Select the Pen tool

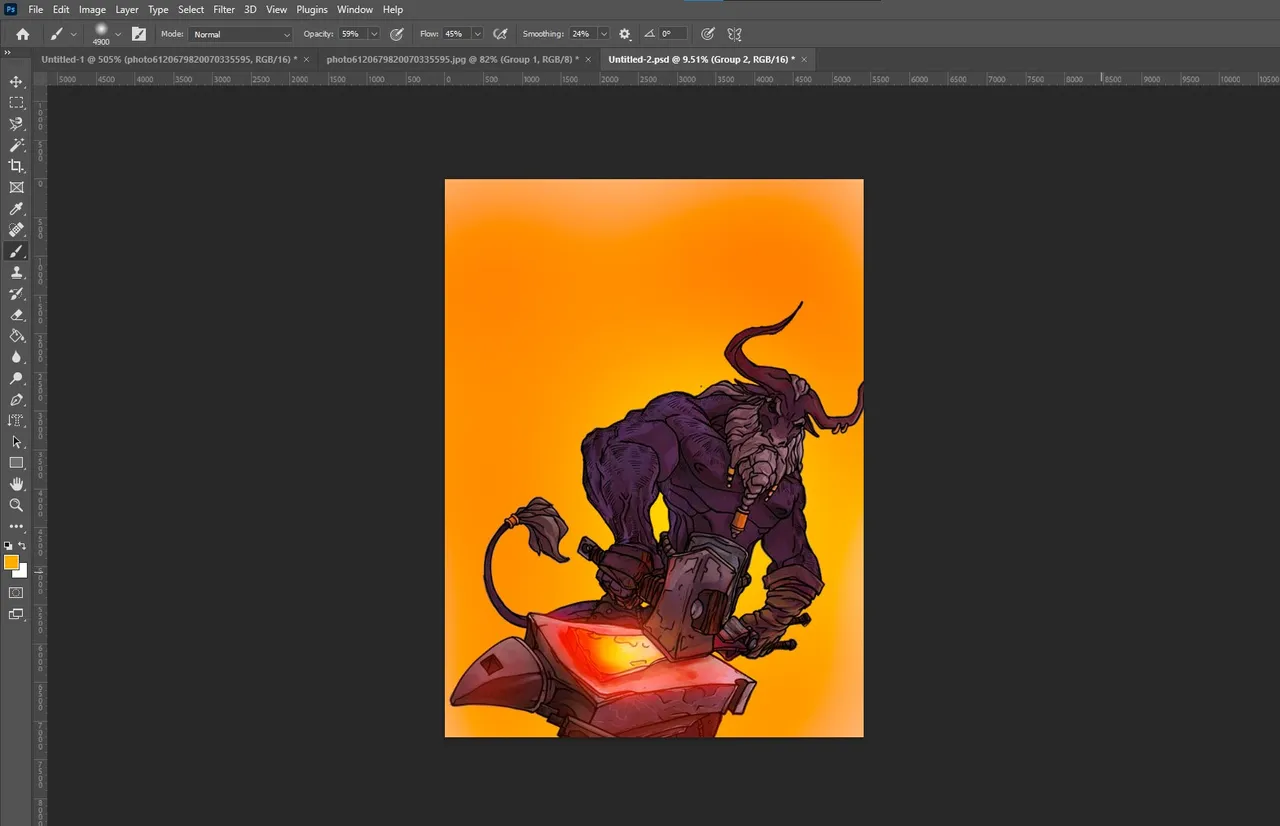click(x=16, y=399)
